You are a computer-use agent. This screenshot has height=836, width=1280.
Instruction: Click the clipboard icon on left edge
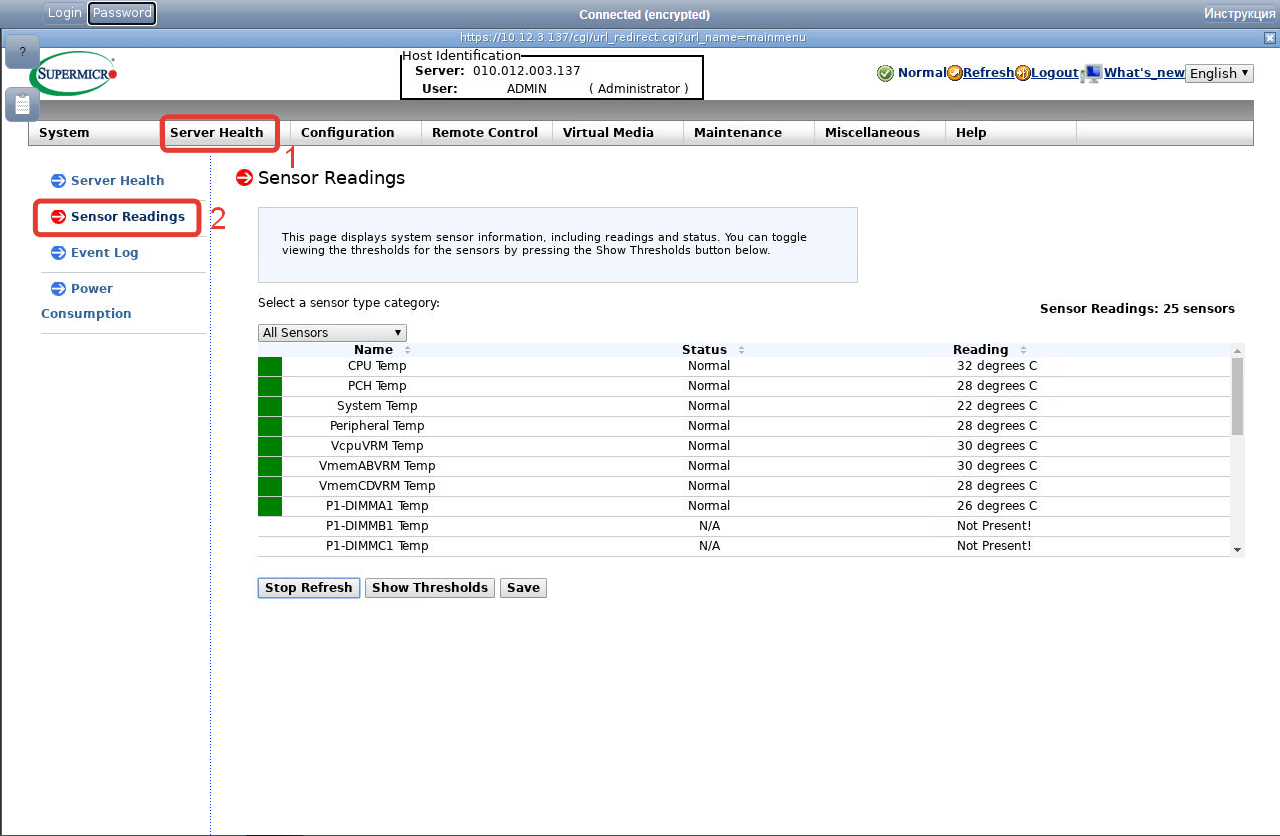pos(22,104)
